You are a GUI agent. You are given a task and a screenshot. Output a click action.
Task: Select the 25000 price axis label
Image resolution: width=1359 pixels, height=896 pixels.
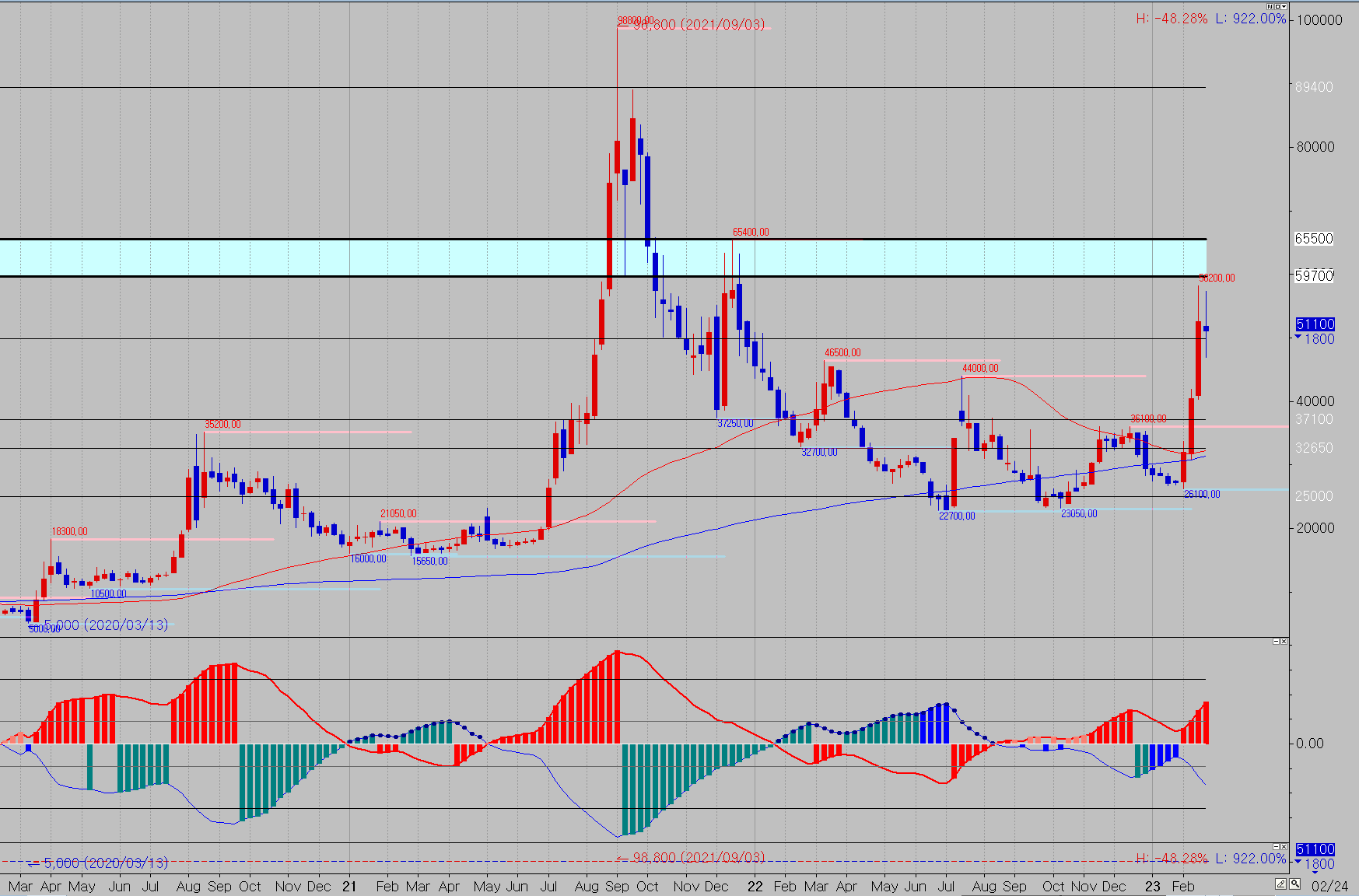coord(1314,495)
